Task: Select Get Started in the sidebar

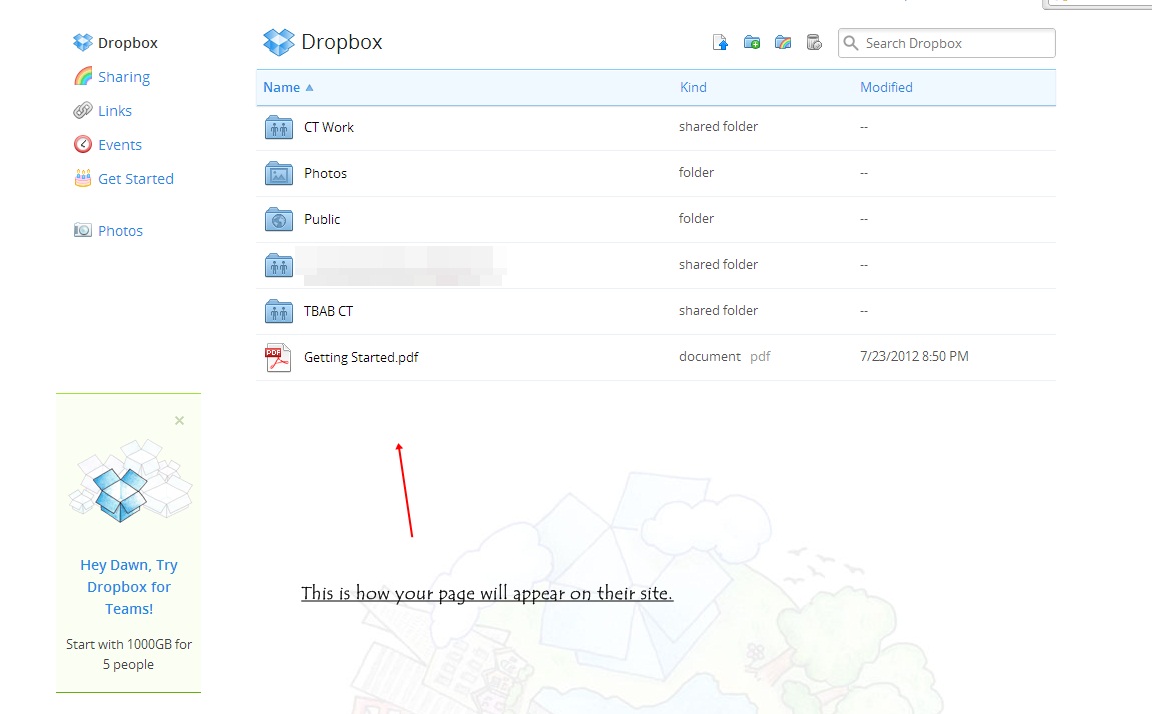Action: point(135,179)
